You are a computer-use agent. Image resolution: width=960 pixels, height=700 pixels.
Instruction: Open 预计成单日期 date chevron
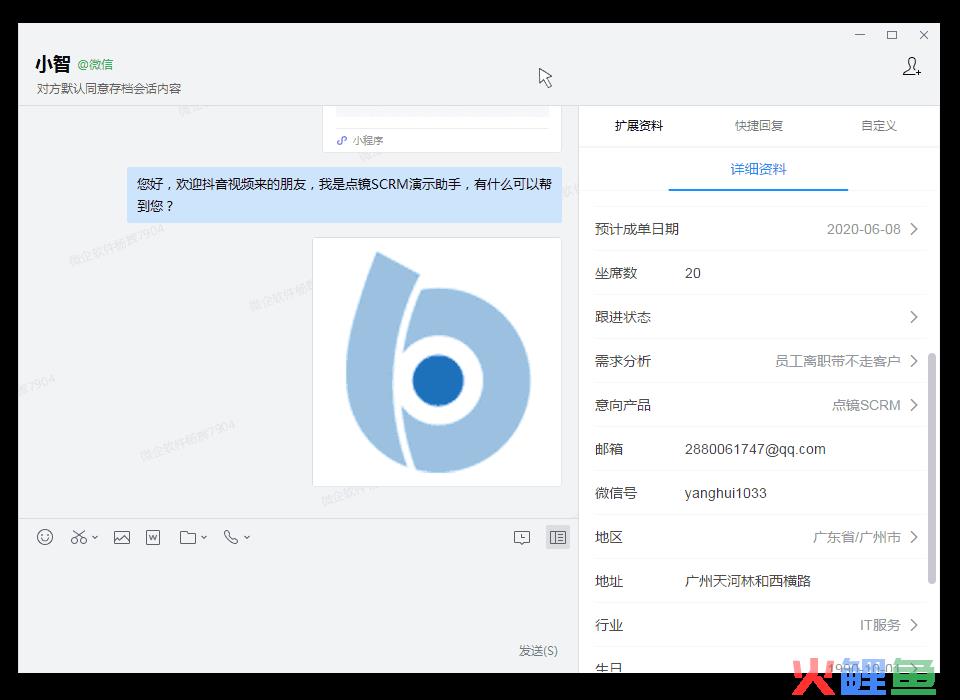point(913,229)
